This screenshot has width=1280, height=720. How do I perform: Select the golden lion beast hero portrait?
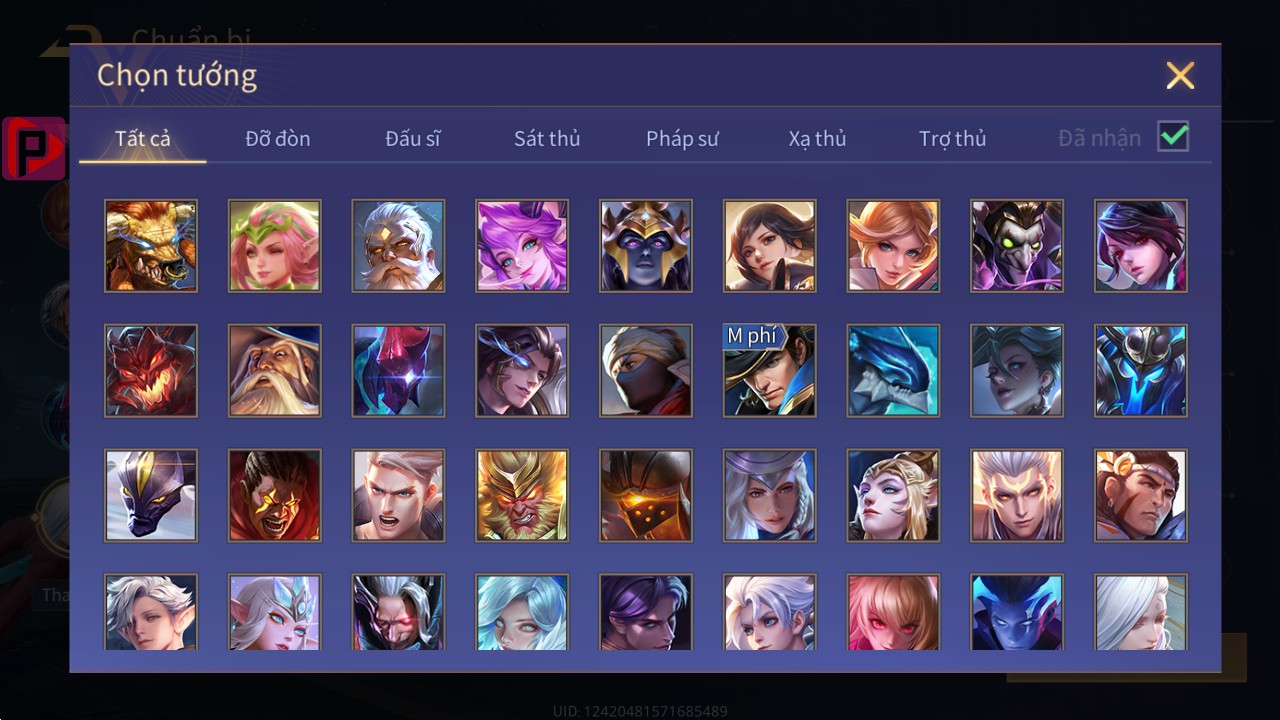click(x=151, y=246)
